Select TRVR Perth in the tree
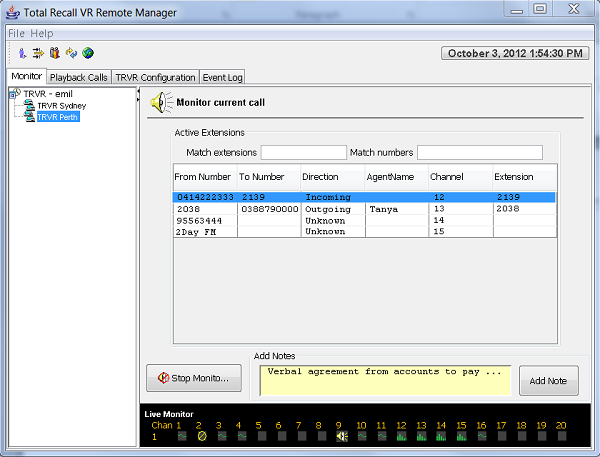Screen dimensions: 600x457 click(x=58, y=117)
